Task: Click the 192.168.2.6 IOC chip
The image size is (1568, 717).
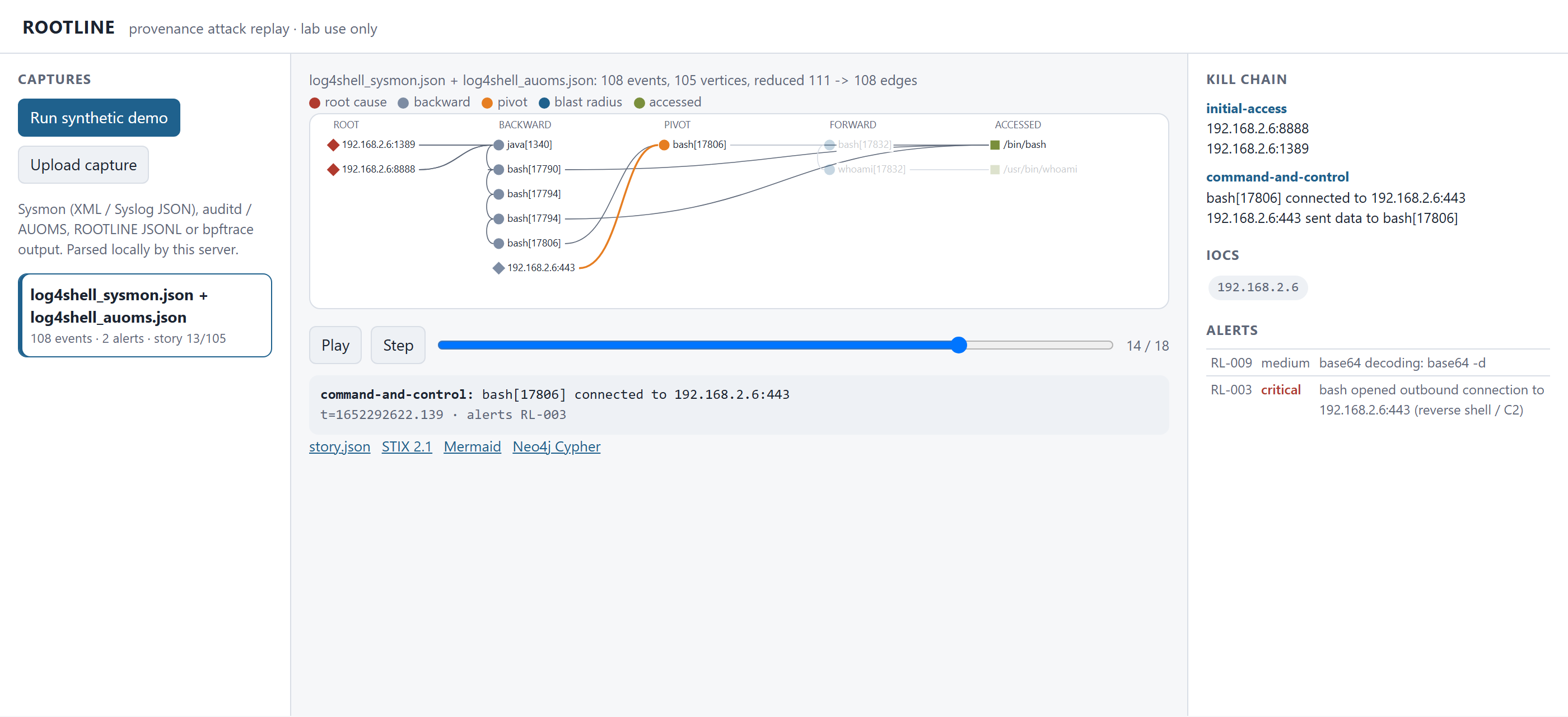Action: [x=1258, y=287]
